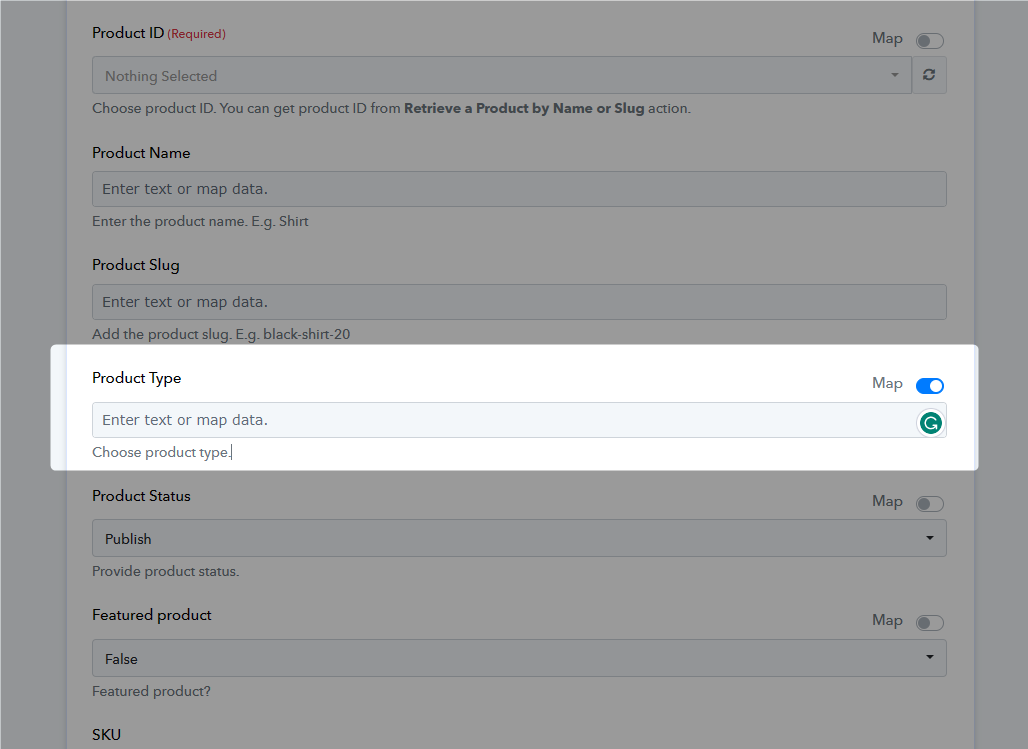Focus the Product Name text field
The image size is (1028, 749).
[x=519, y=189]
